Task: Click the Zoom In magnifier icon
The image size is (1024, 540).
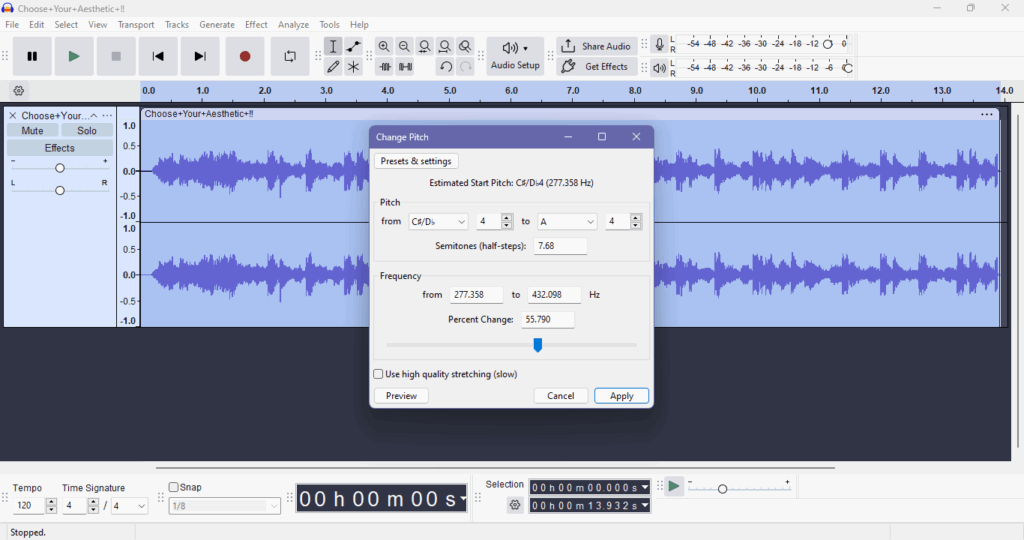Action: (384, 47)
